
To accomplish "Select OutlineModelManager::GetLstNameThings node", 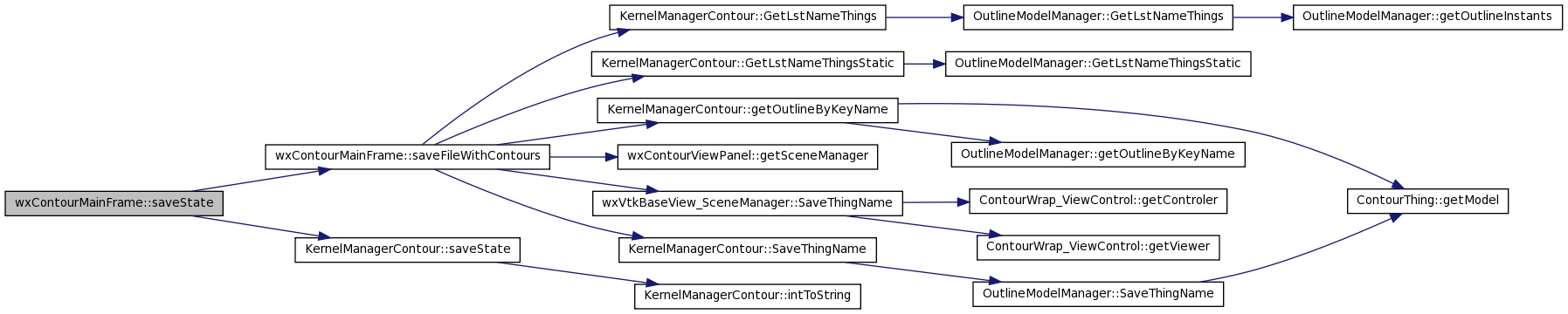I will click(1098, 17).
